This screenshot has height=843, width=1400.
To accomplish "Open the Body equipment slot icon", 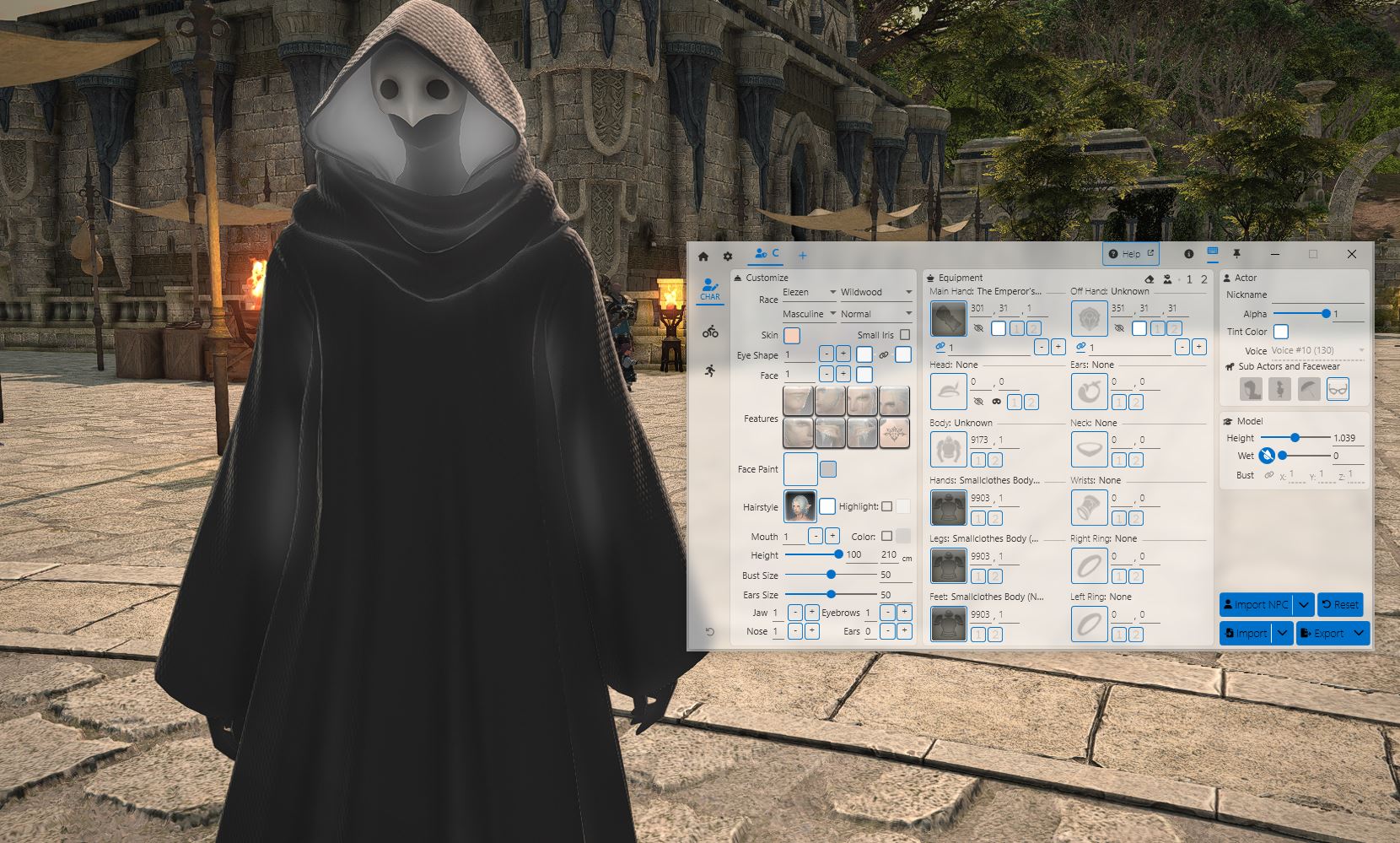I will pos(948,450).
